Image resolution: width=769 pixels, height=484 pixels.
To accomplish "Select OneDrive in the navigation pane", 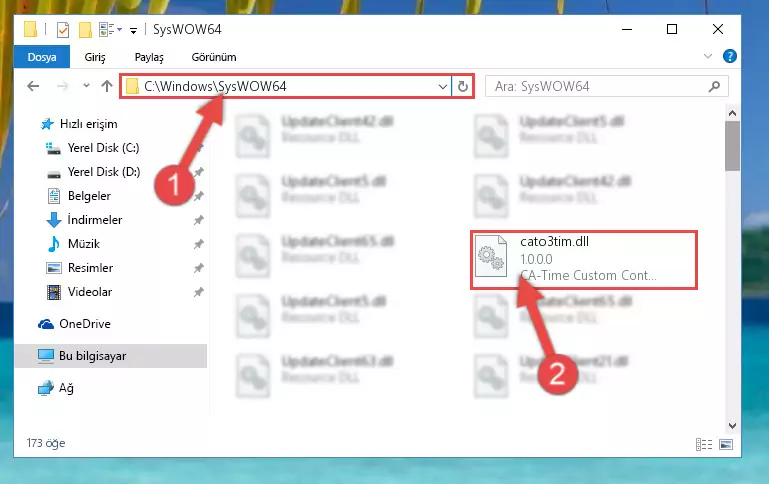I will pyautogui.click(x=85, y=324).
